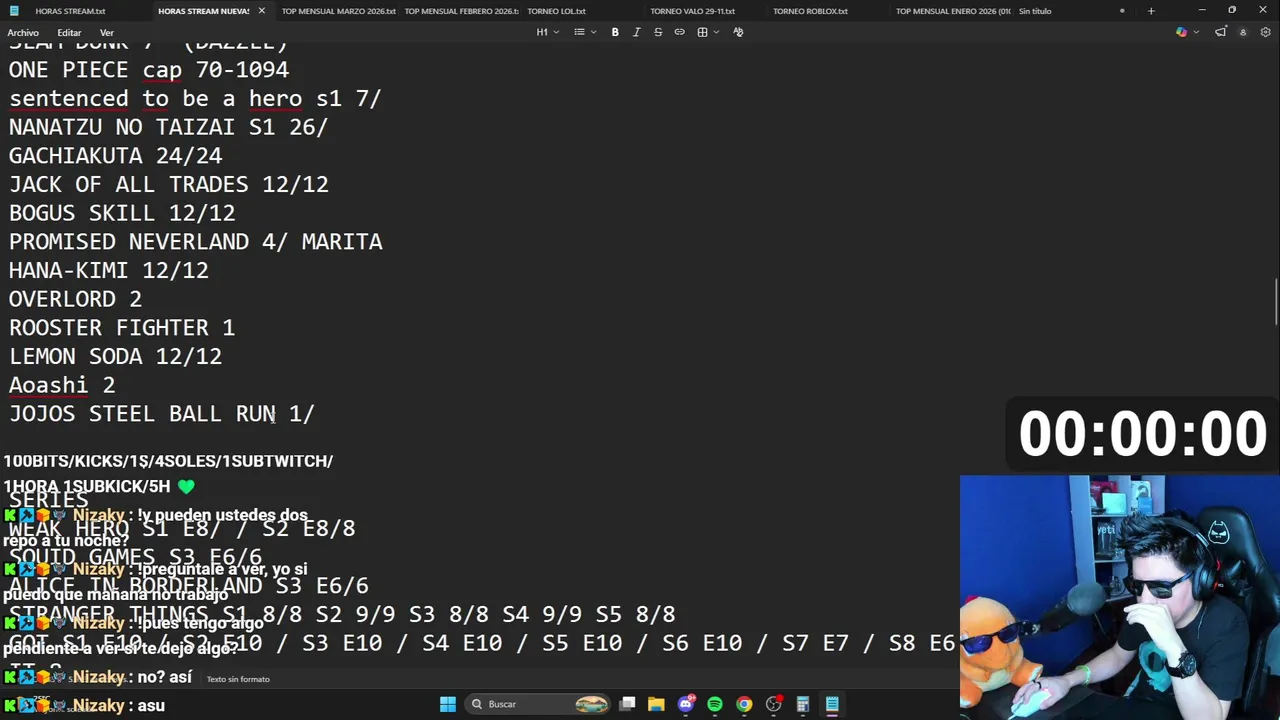Viewport: 1280px width, 720px height.
Task: Click the line 'ONE PIECE cap 70-1094'
Action: click(149, 70)
